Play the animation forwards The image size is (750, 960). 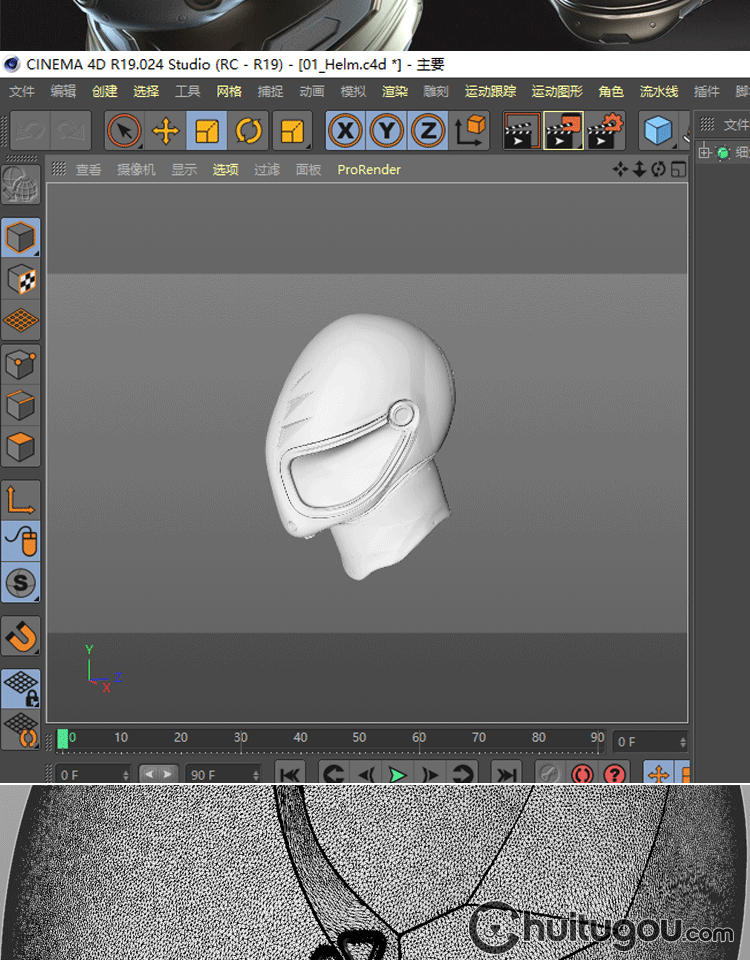coord(398,773)
